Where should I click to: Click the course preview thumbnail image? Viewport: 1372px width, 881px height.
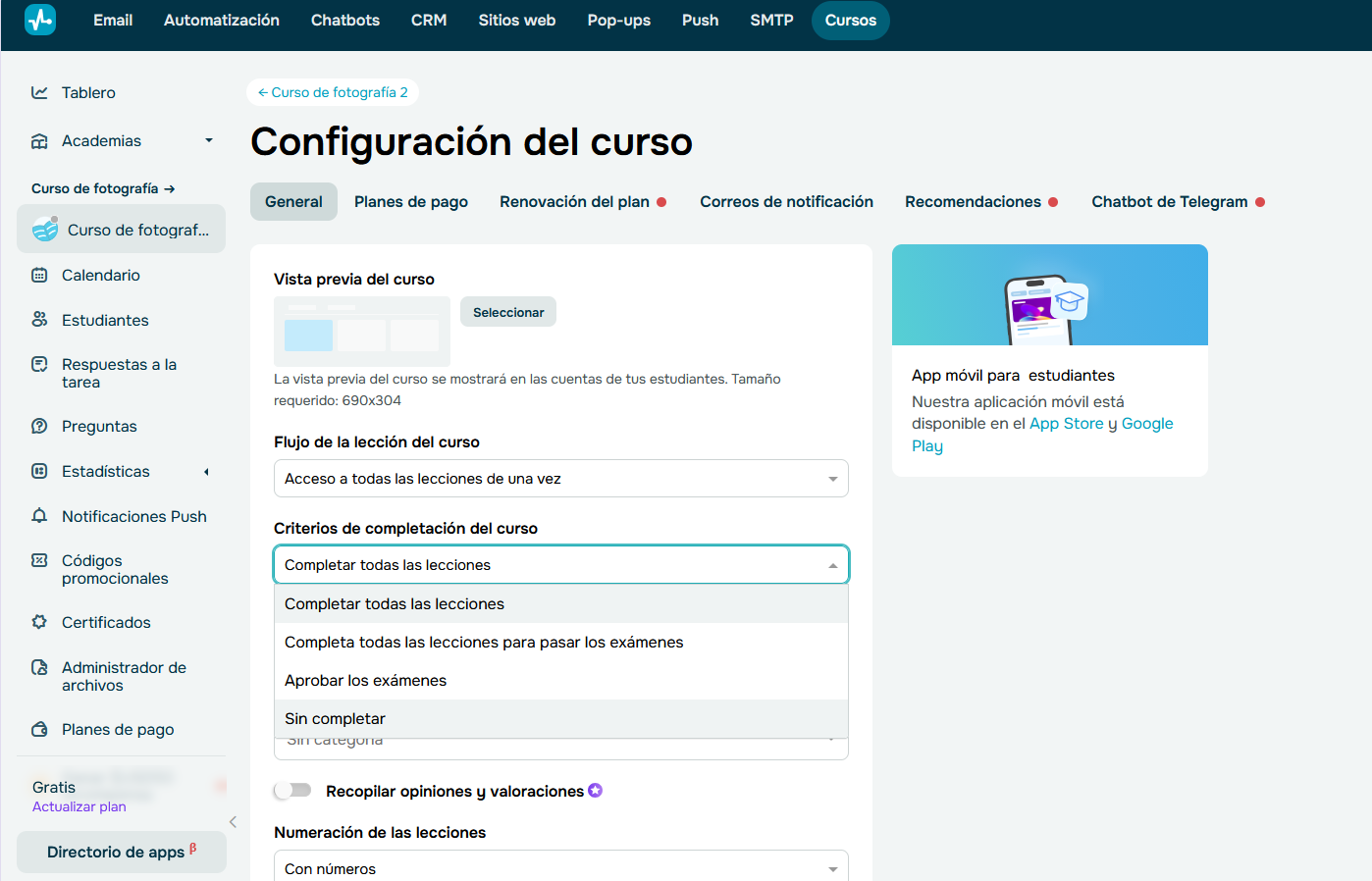tap(362, 332)
